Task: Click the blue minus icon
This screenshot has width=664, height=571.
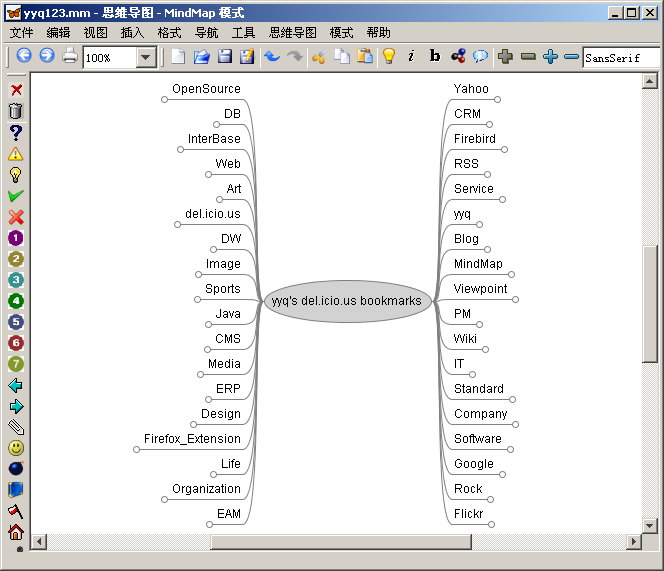Action: 572,56
